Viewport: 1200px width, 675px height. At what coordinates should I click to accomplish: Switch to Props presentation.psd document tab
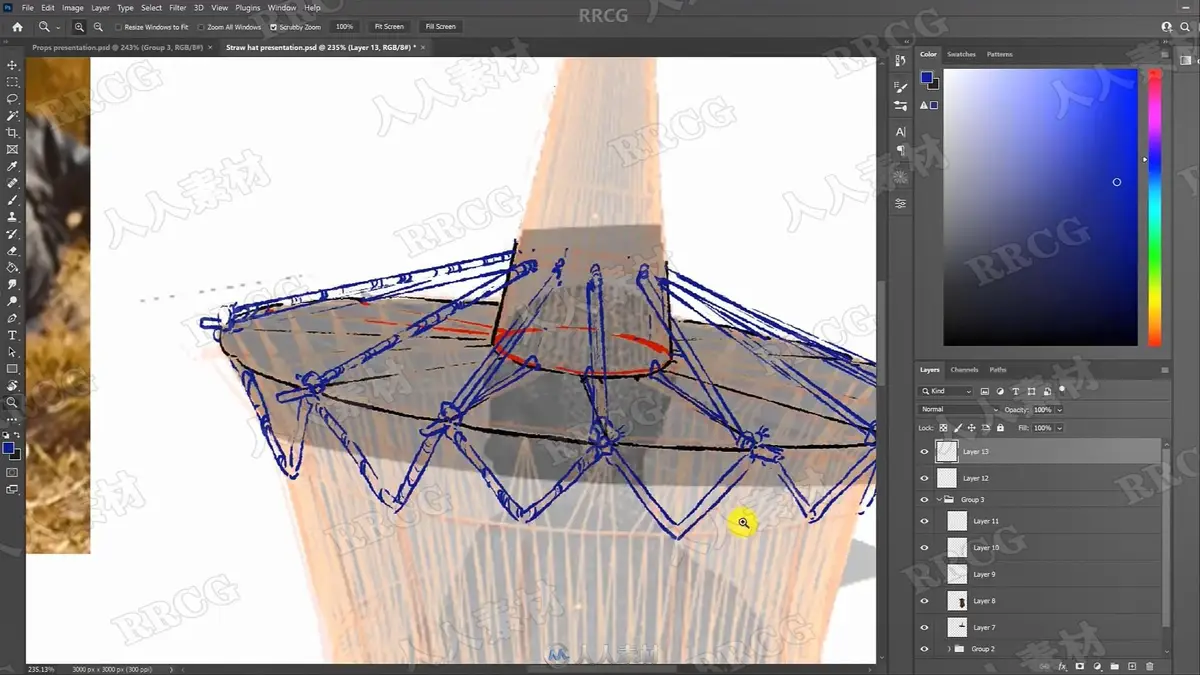pyautogui.click(x=118, y=47)
